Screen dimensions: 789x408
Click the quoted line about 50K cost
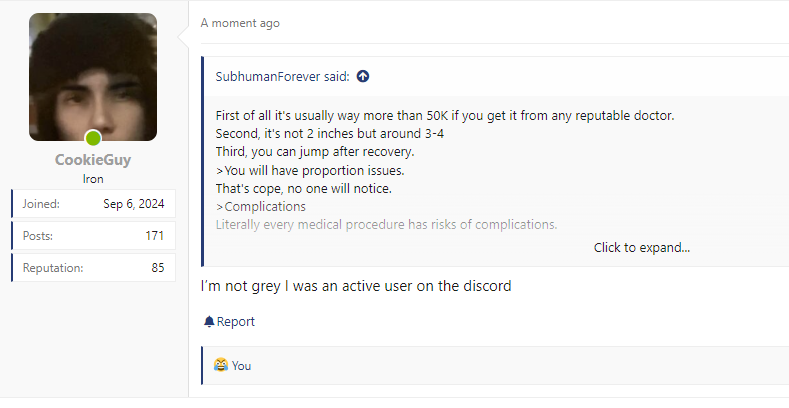[445, 116]
